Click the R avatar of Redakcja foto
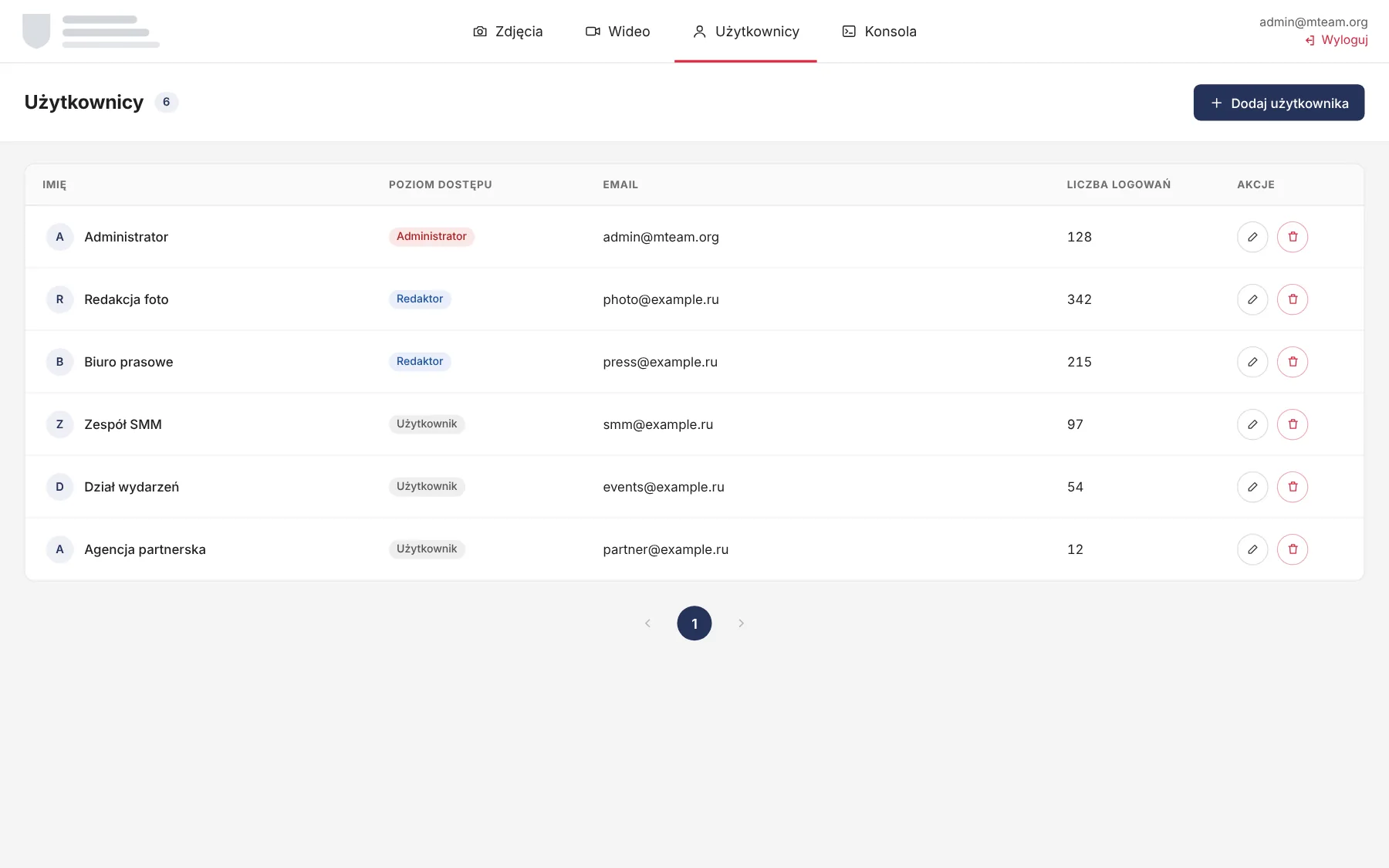The image size is (1389, 868). tap(59, 299)
